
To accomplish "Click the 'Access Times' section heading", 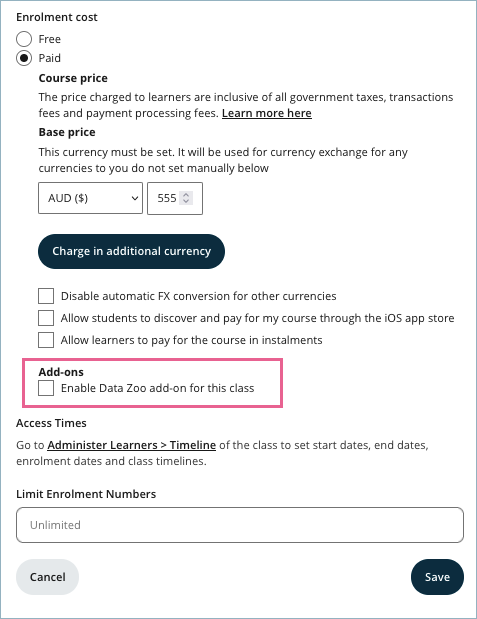I will click(x=51, y=423).
